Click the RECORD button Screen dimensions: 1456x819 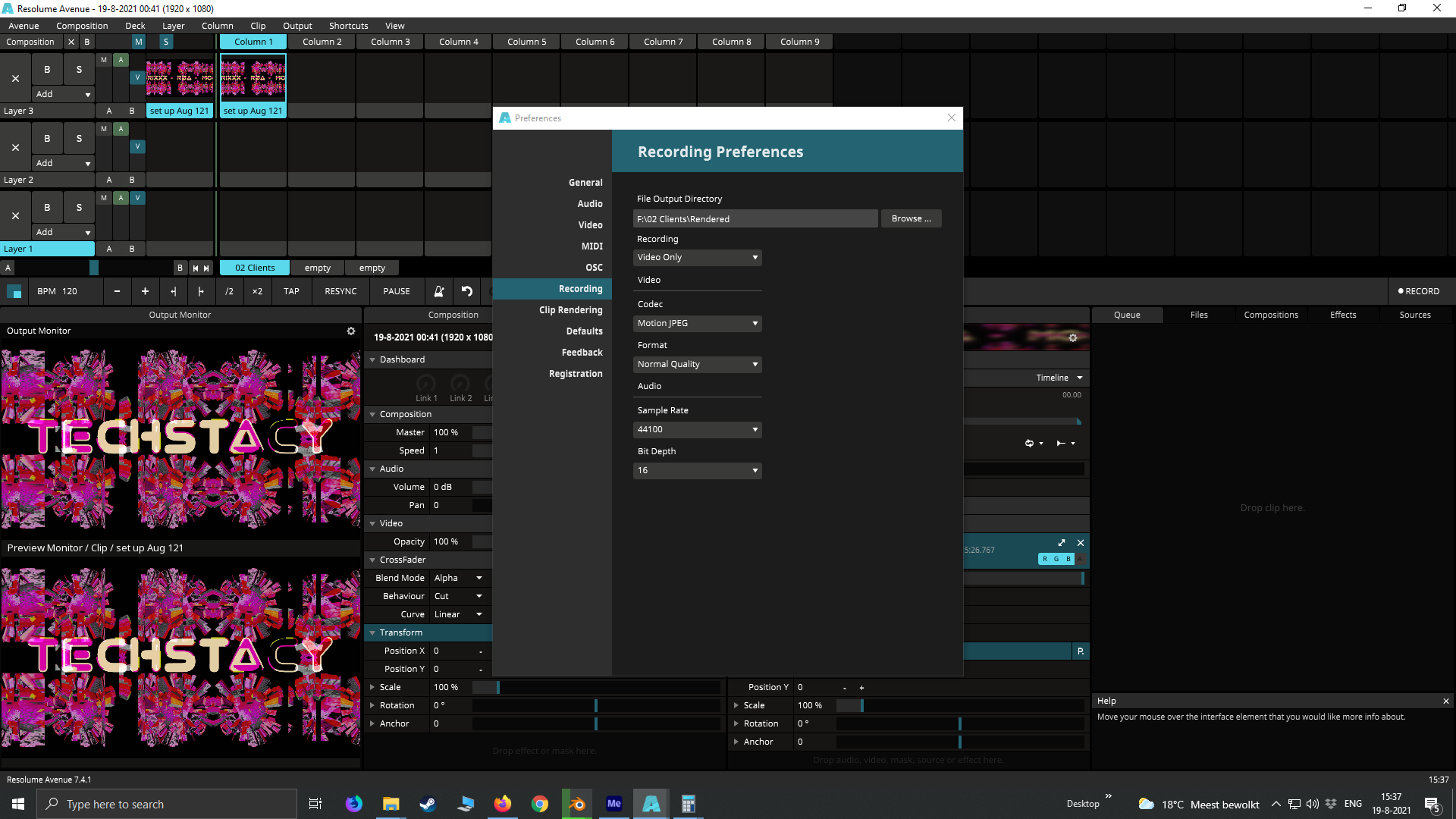click(x=1418, y=291)
